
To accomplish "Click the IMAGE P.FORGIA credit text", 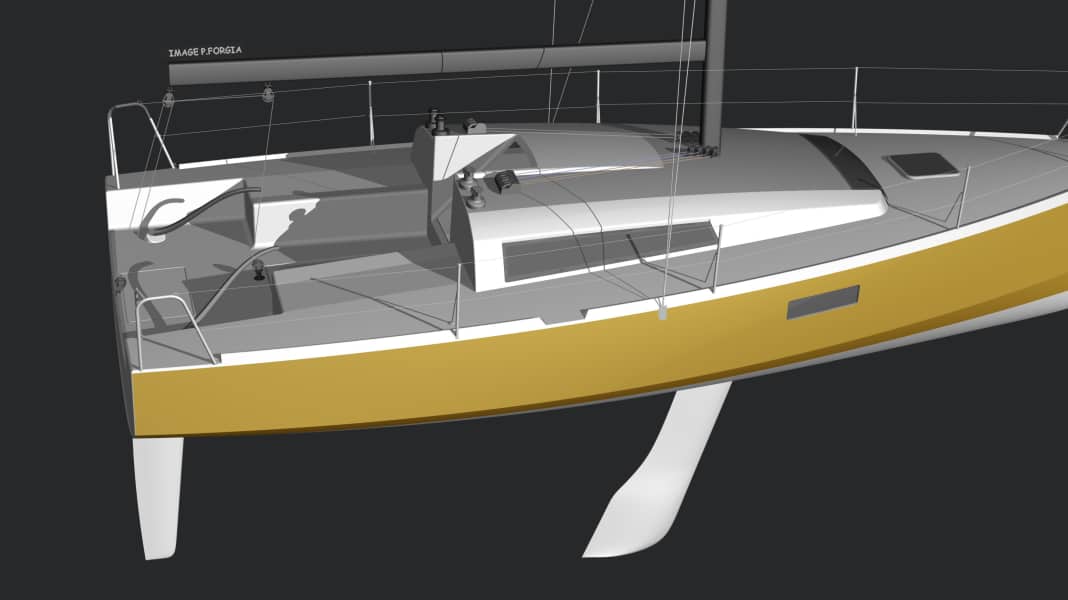I will (x=207, y=45).
